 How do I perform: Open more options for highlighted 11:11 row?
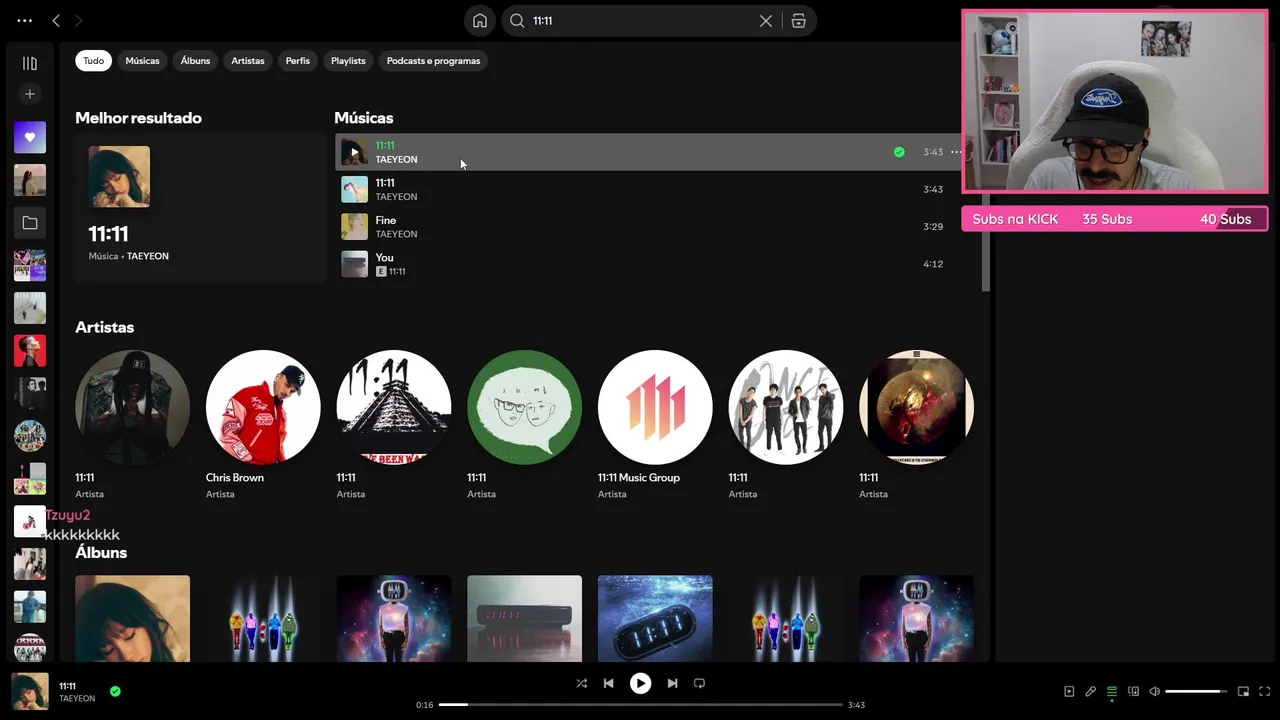tap(956, 152)
